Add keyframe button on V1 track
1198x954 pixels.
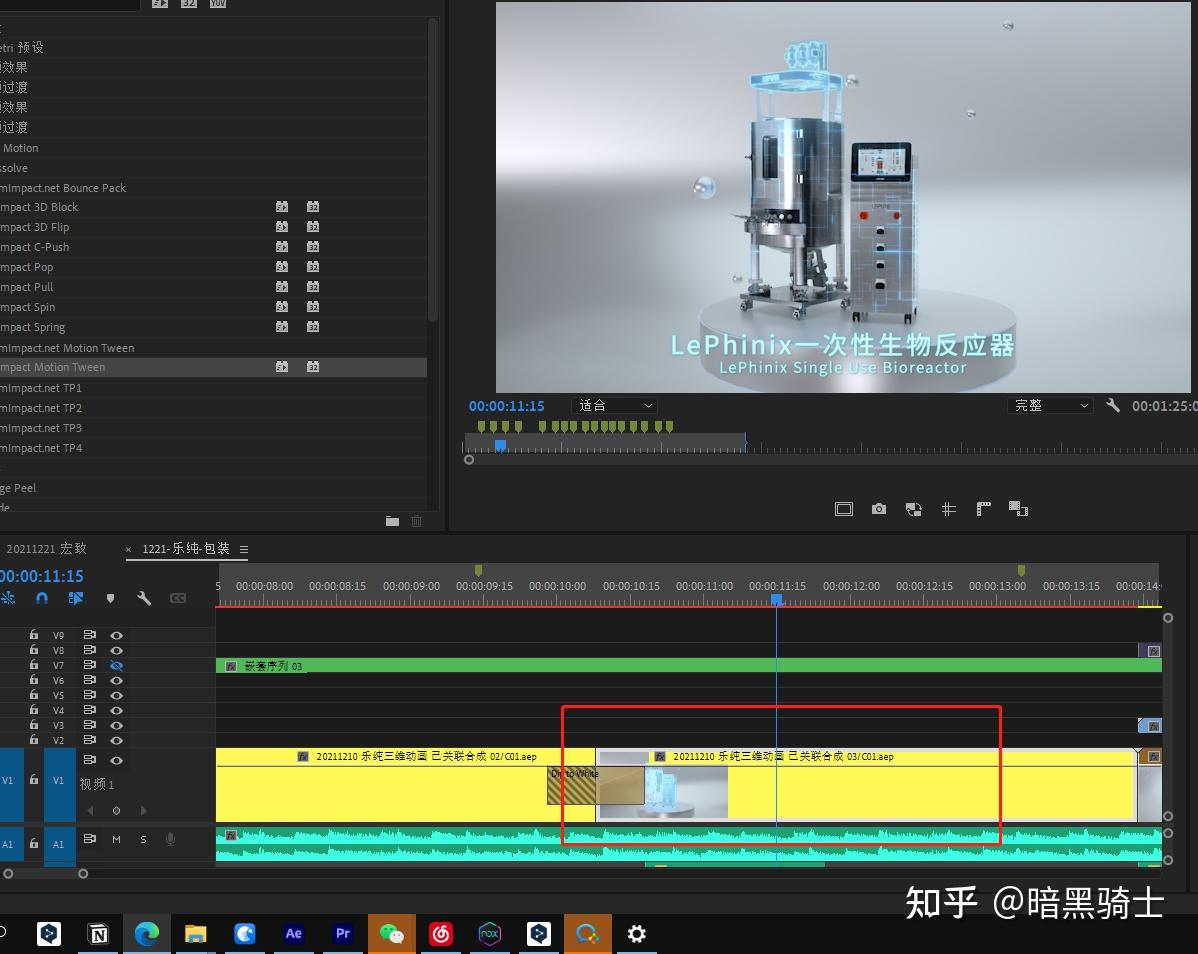[116, 810]
